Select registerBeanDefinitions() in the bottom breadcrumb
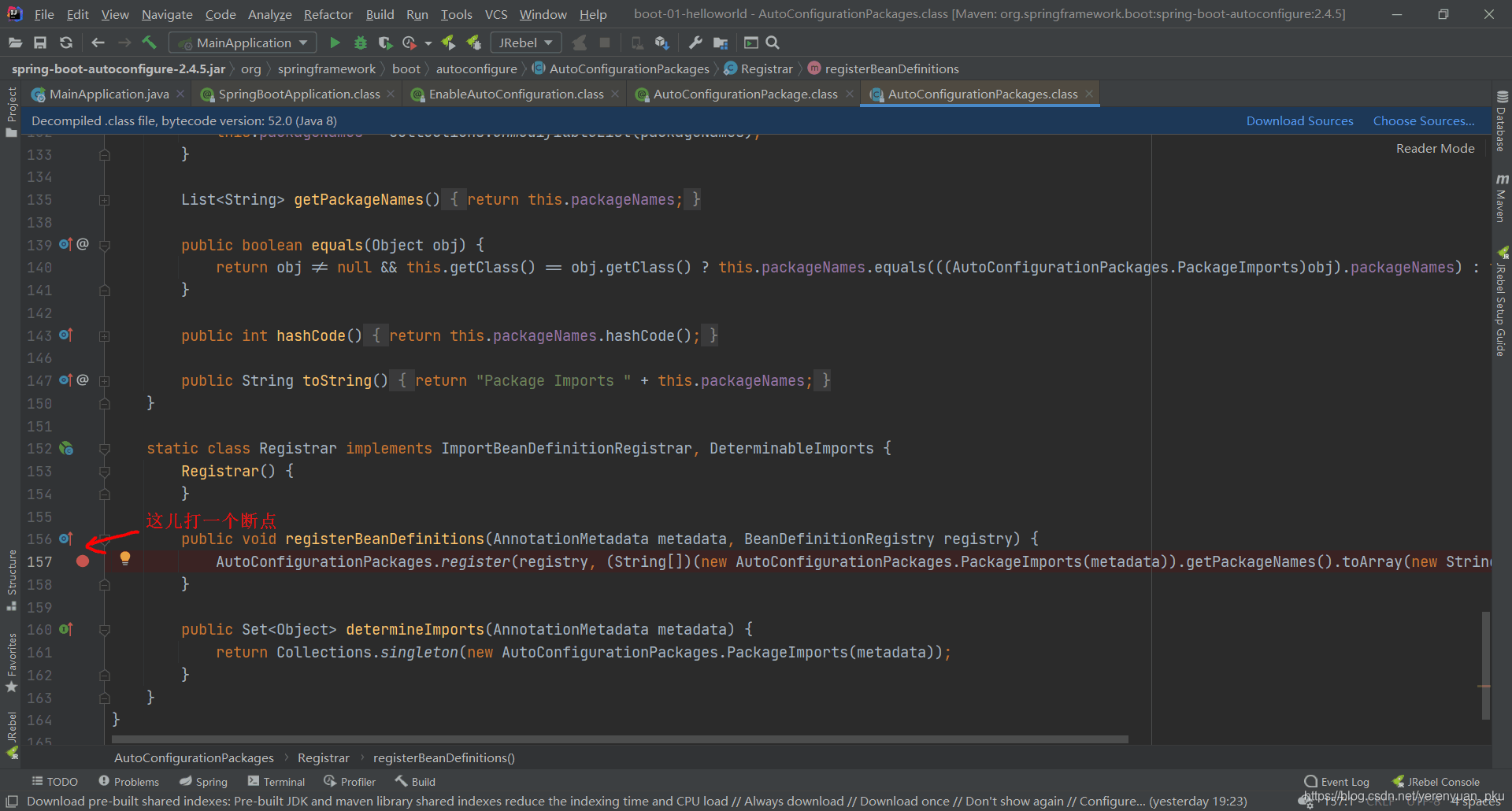Viewport: 1512px width, 811px height. tap(443, 757)
